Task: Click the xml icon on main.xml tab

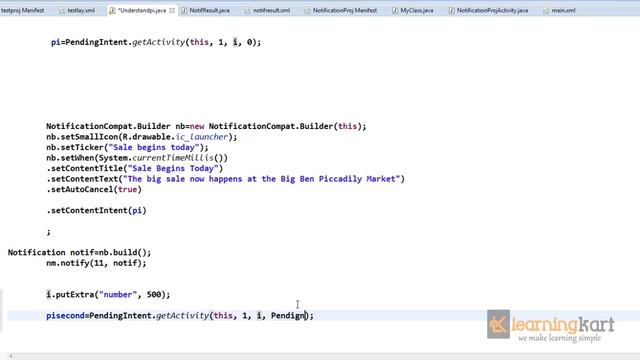Action: pos(546,11)
